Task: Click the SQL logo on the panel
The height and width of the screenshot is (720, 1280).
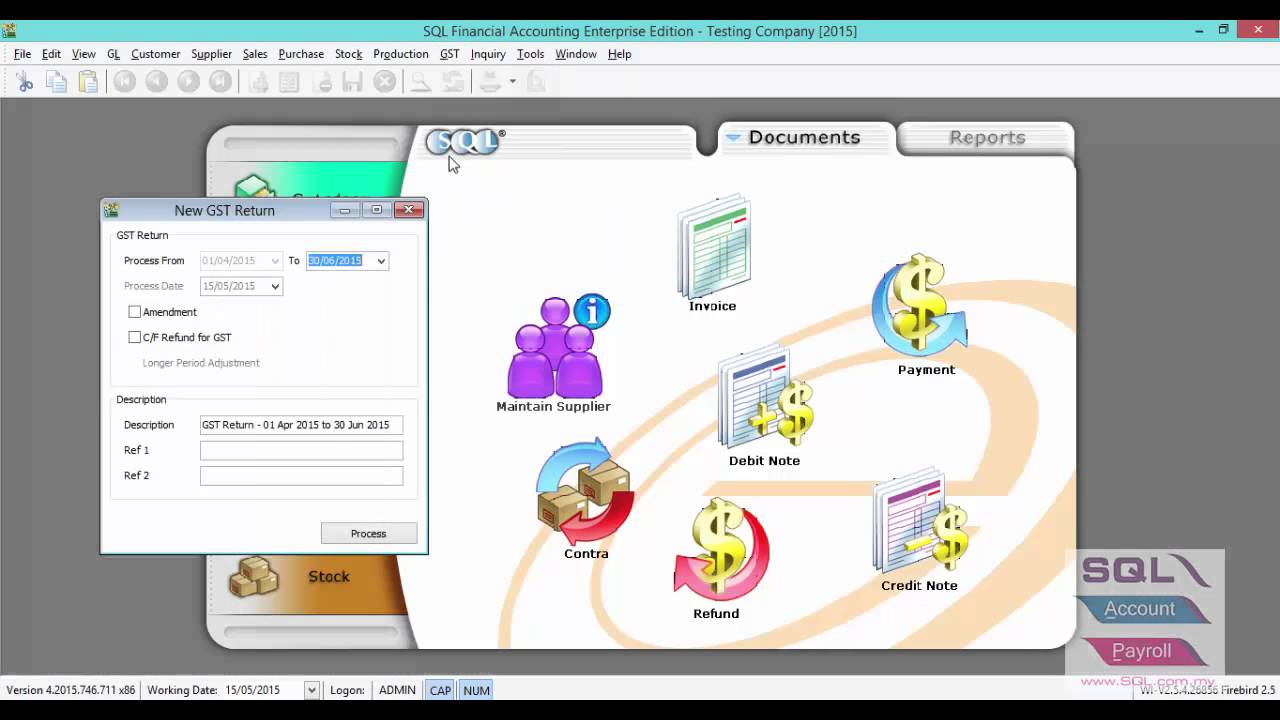Action: click(x=465, y=142)
